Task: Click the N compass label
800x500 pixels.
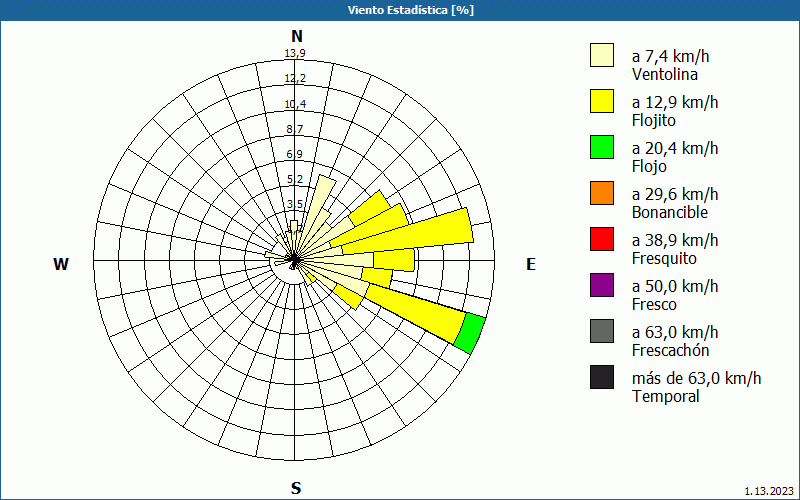Action: coord(297,36)
